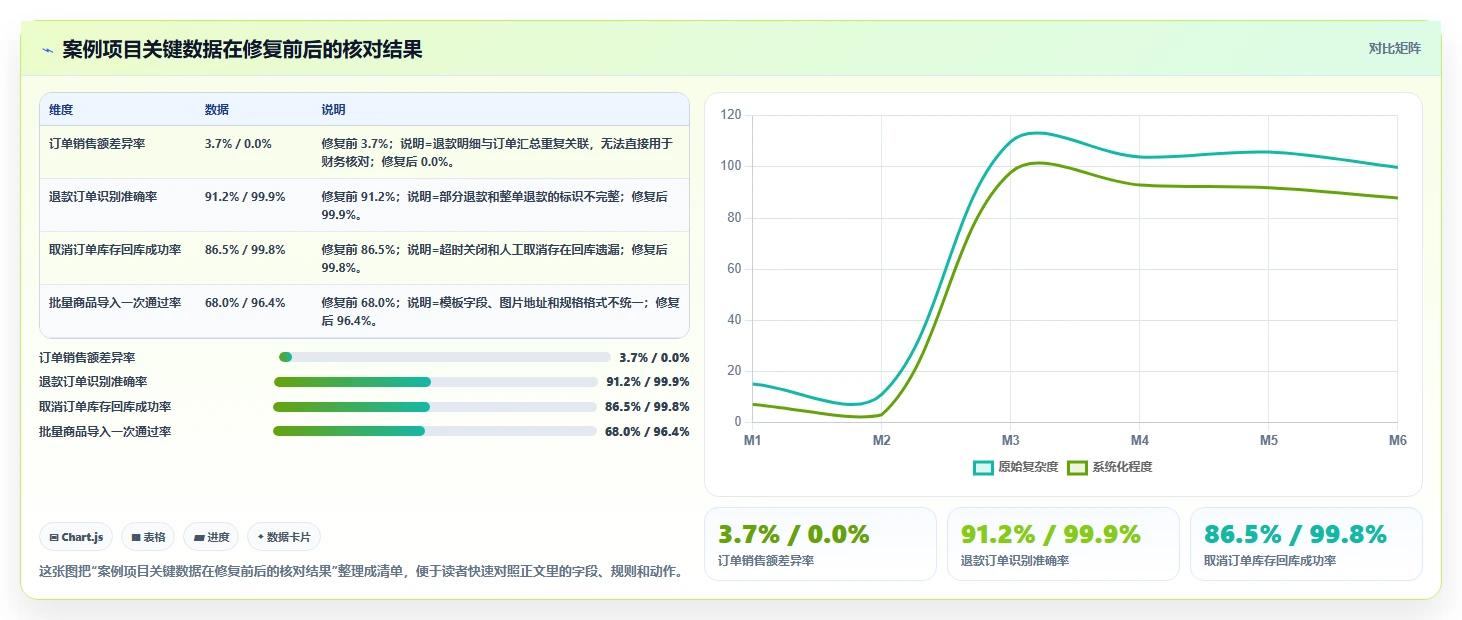Select table cell 批量商品导入一次通过率

pos(115,303)
